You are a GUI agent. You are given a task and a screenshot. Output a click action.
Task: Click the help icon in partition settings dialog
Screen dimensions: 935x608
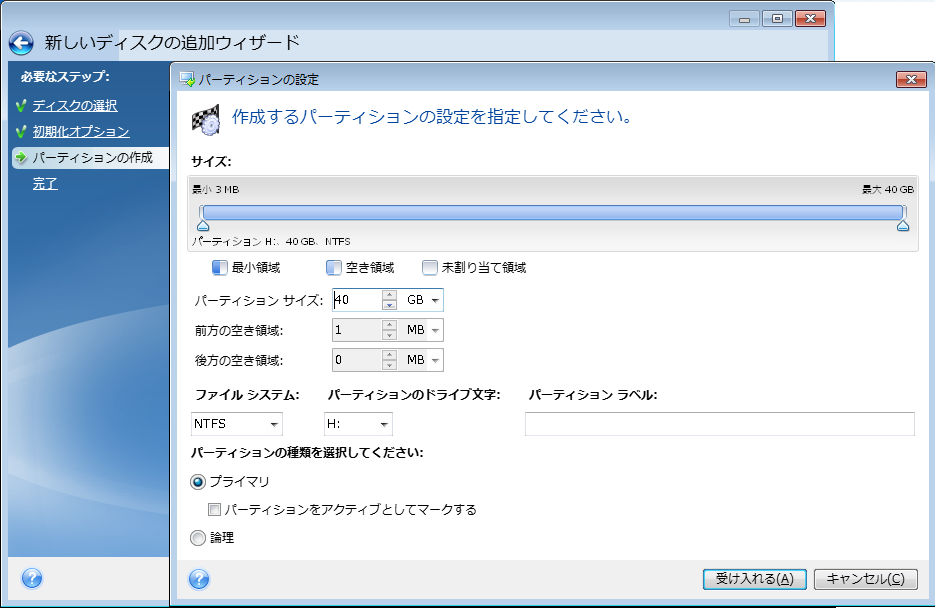(x=198, y=579)
